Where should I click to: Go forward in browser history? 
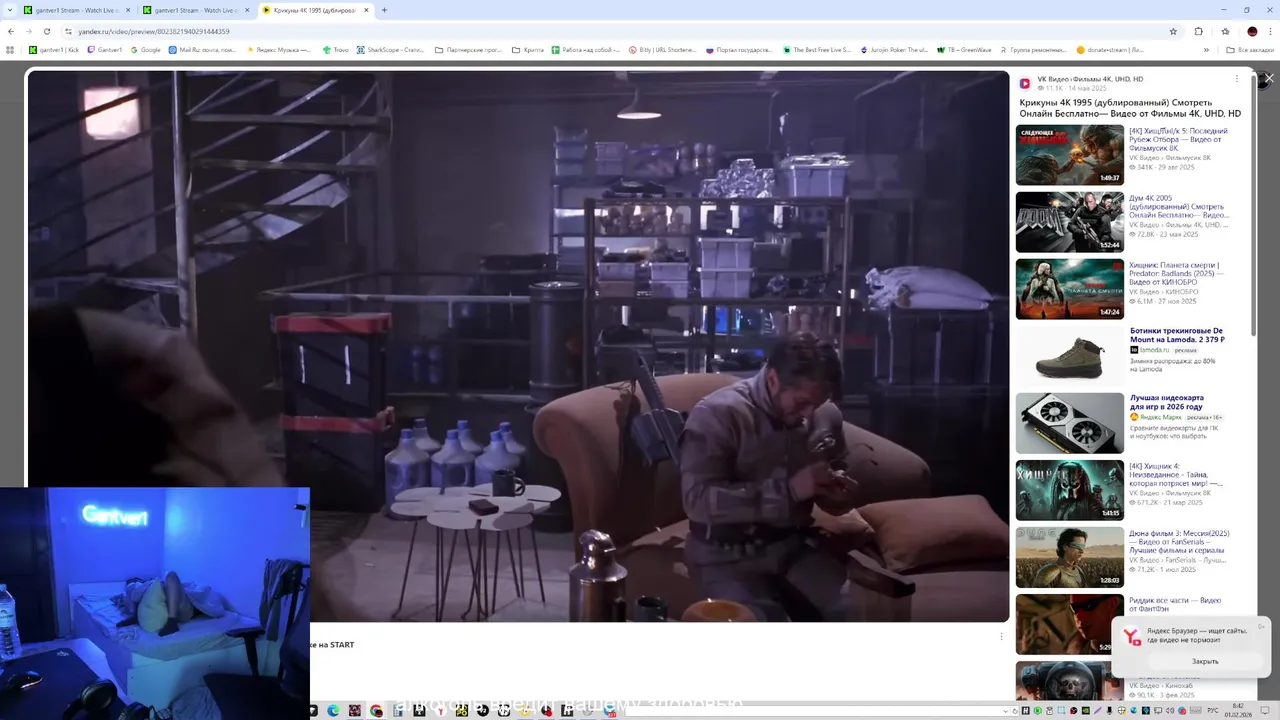click(x=29, y=31)
